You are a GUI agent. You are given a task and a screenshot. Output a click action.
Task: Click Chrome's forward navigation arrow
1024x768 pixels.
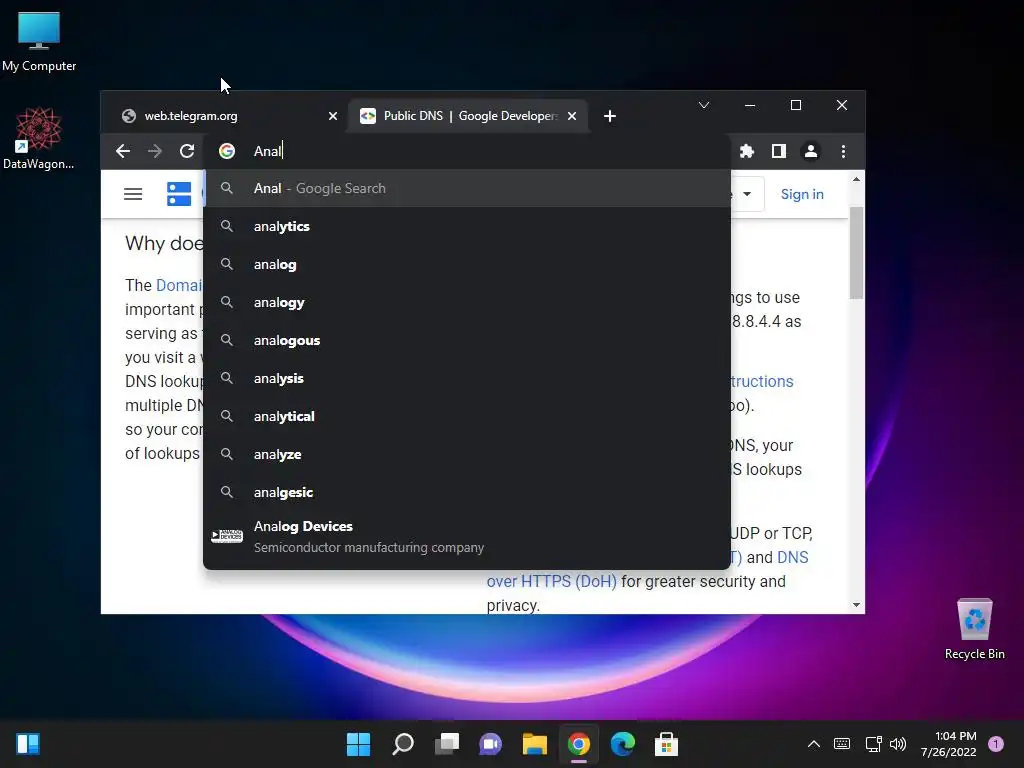[155, 152]
